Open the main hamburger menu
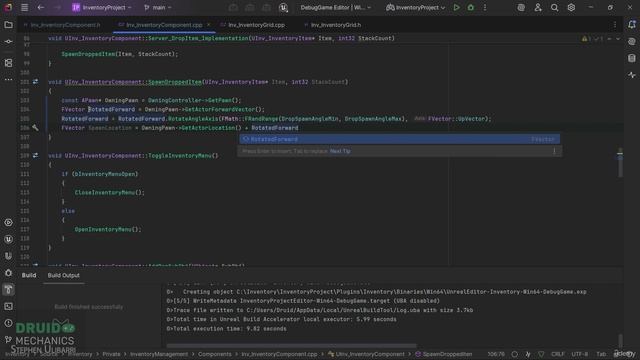Image resolution: width=640 pixels, height=360 pixels. pyautogui.click(x=24, y=7)
